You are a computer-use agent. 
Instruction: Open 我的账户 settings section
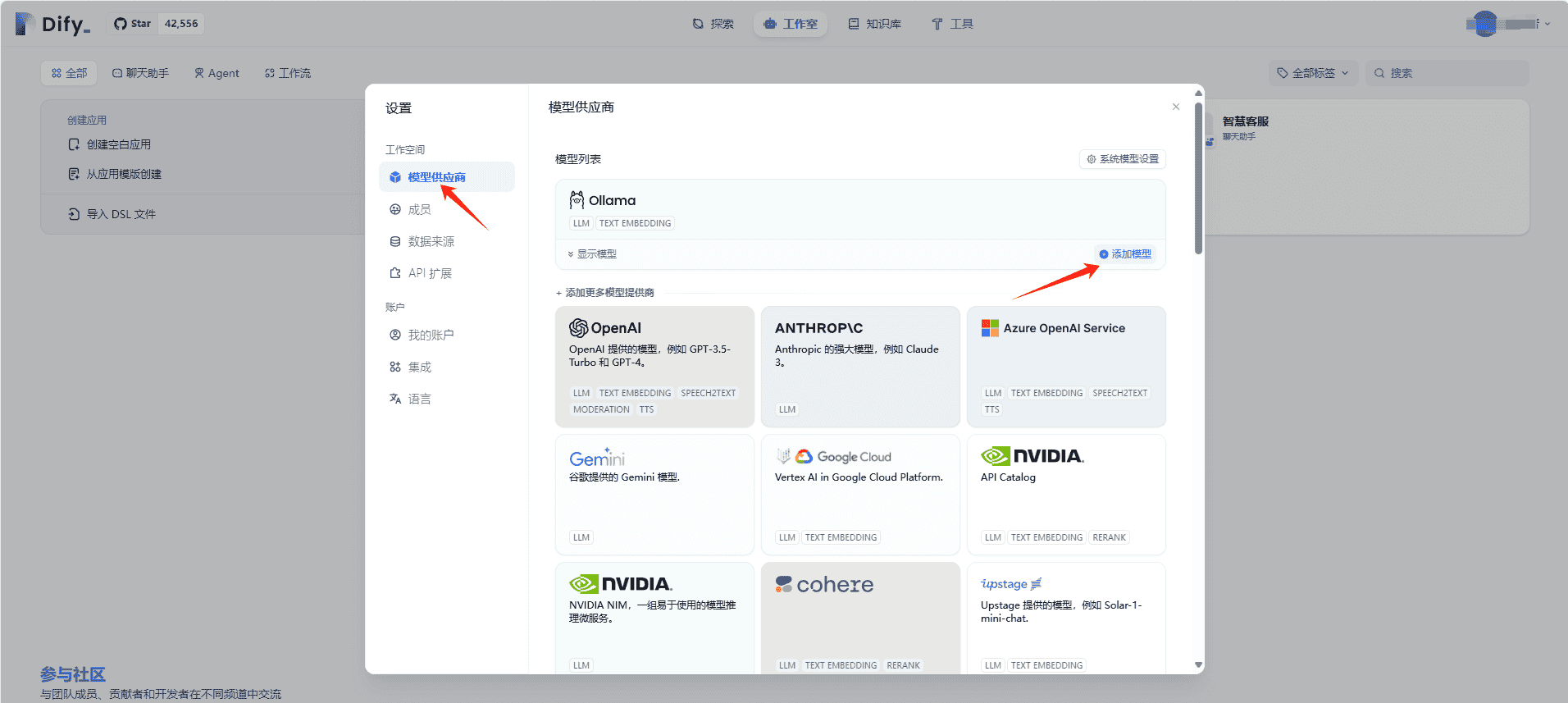447,335
